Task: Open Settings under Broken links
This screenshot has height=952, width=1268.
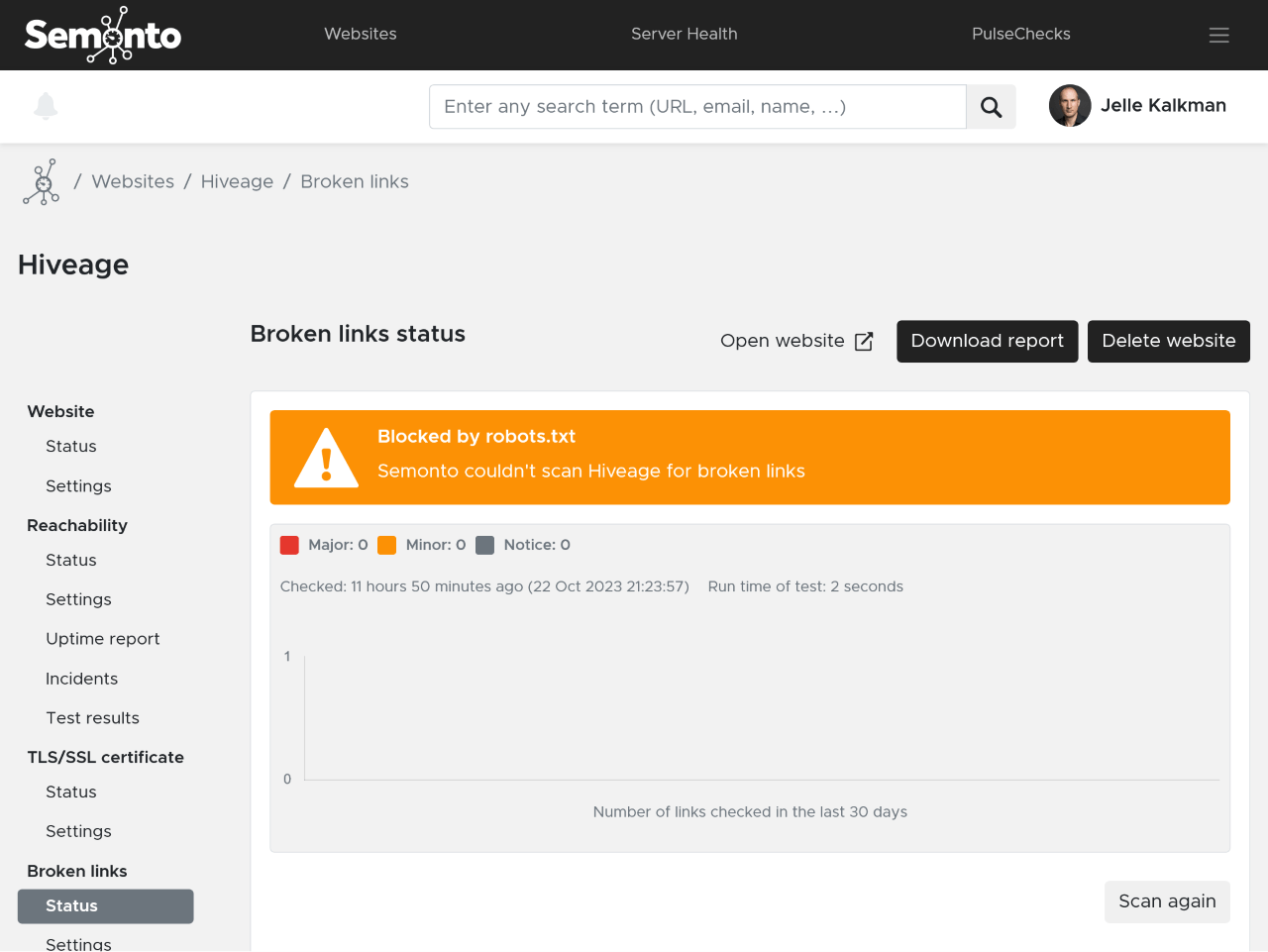Action: [78, 943]
